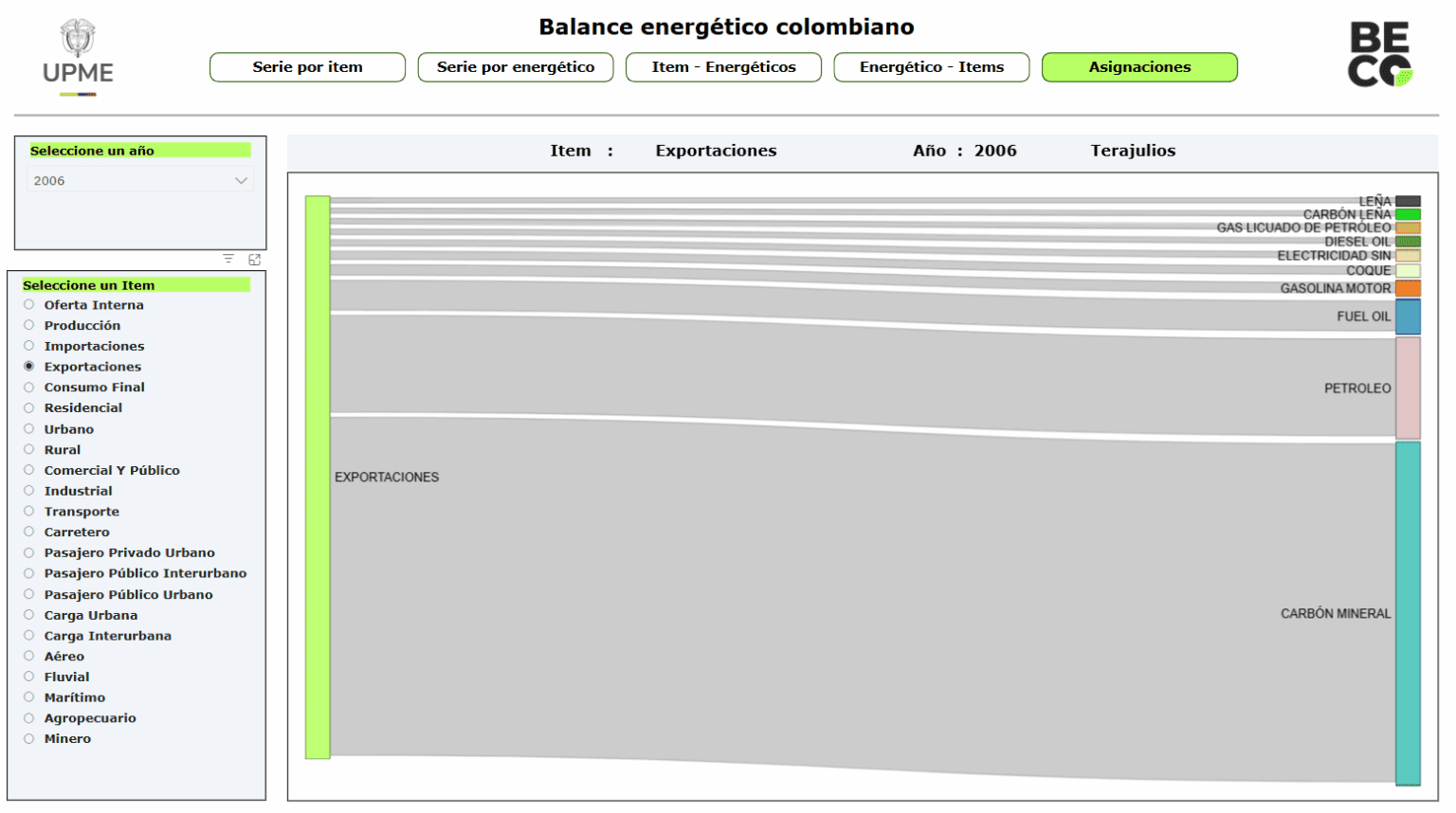Click the Asignaciones button
This screenshot has width=1456, height=813.
[1139, 67]
